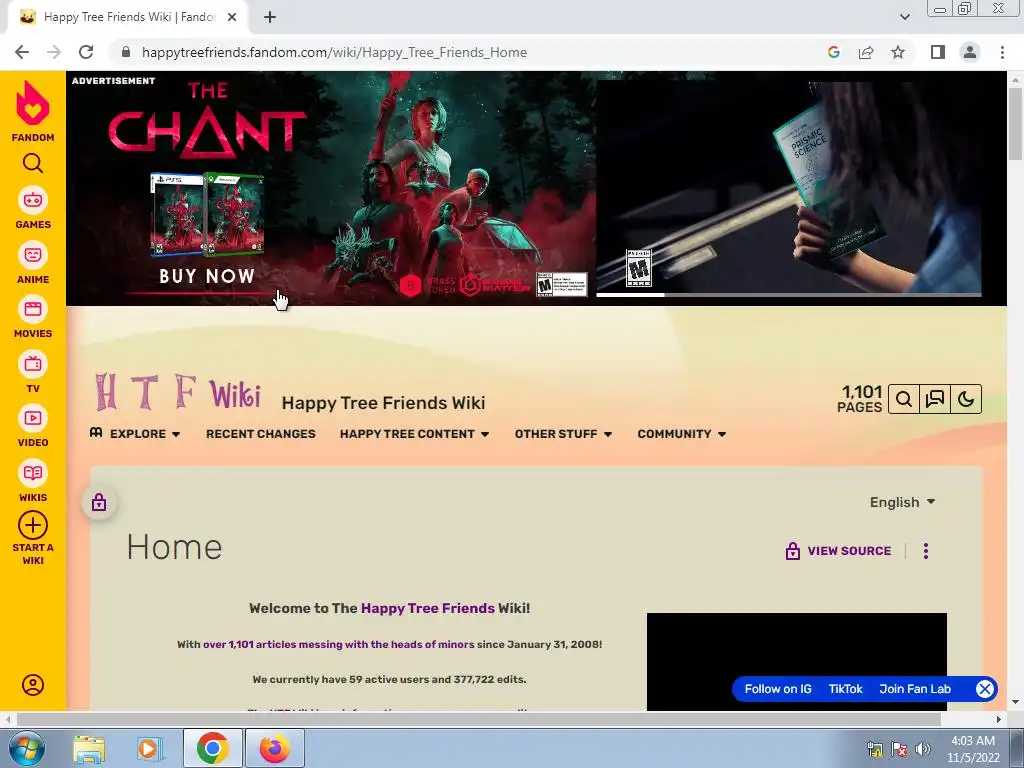Viewport: 1024px width, 768px height.
Task: Click the 1,101 Pages counter
Action: [860, 398]
